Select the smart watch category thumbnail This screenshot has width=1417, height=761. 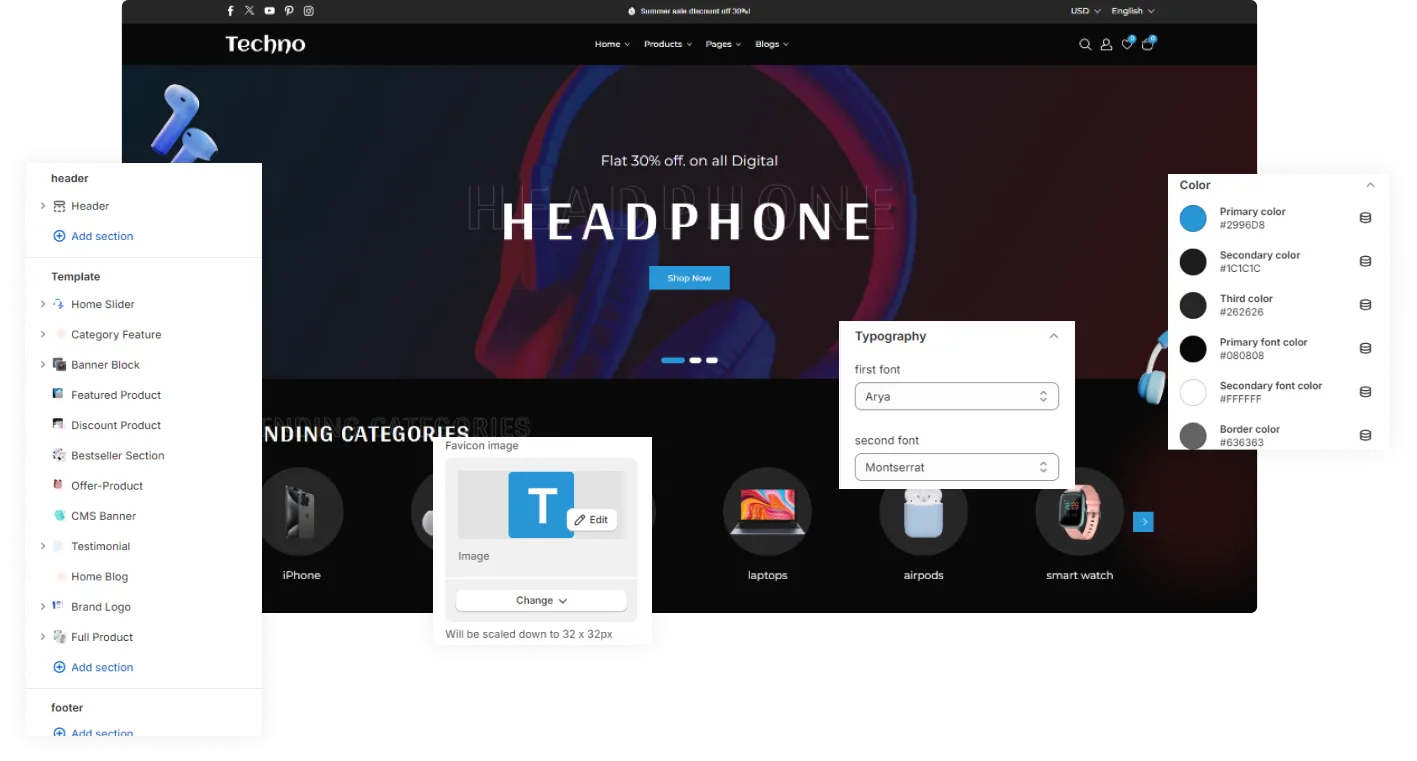point(1079,512)
